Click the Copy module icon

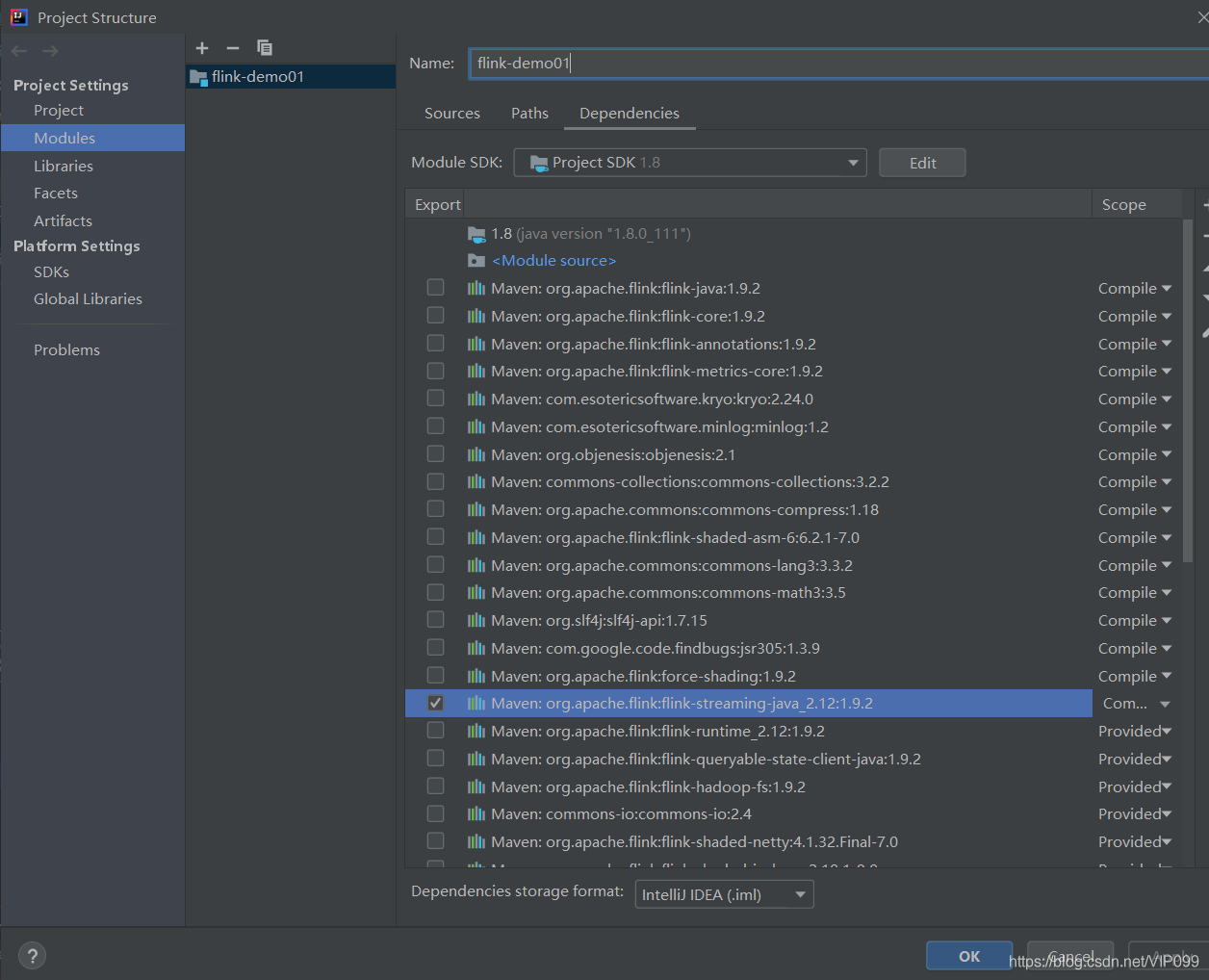[x=264, y=47]
